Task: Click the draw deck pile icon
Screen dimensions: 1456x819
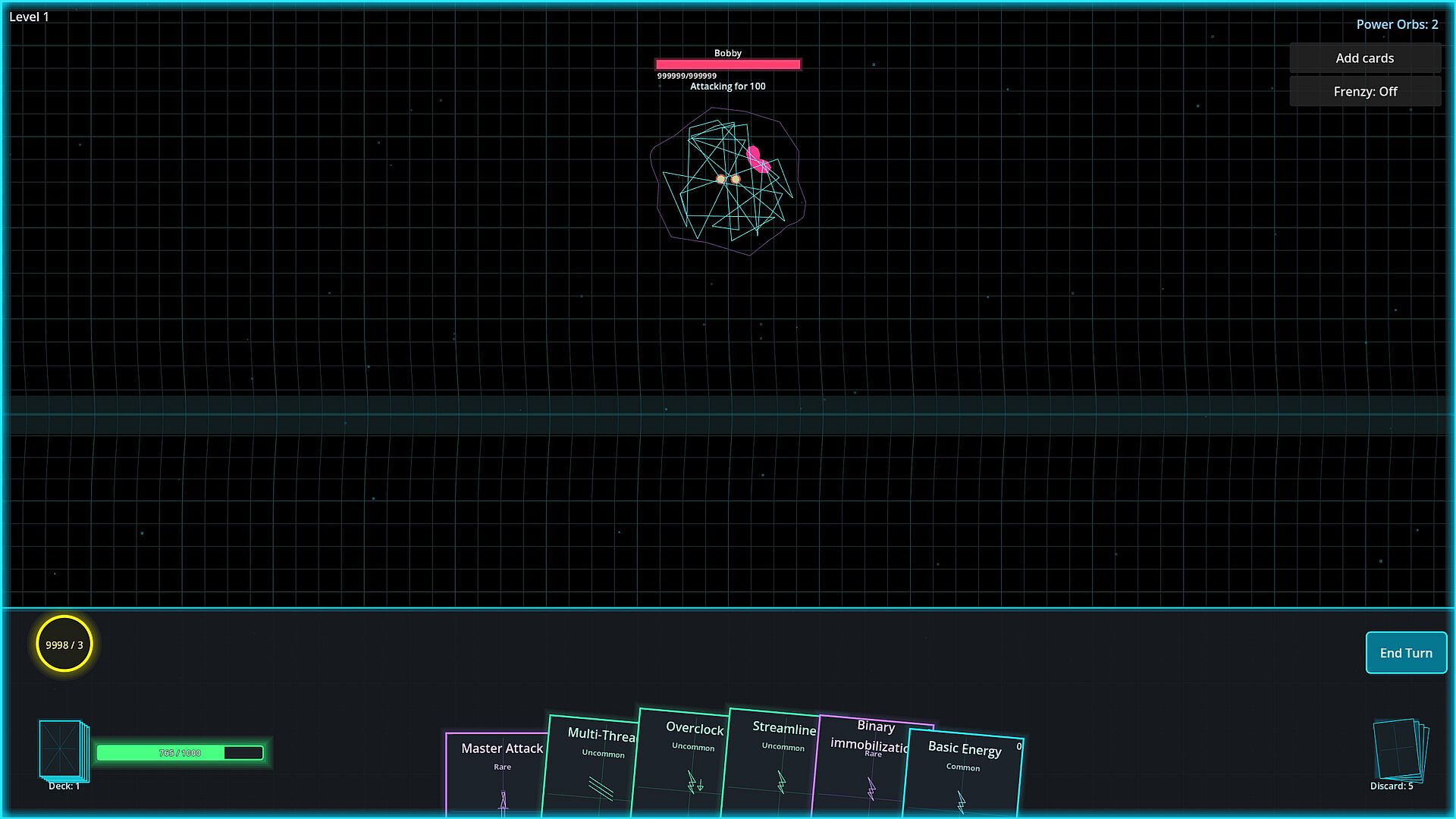Action: (63, 750)
